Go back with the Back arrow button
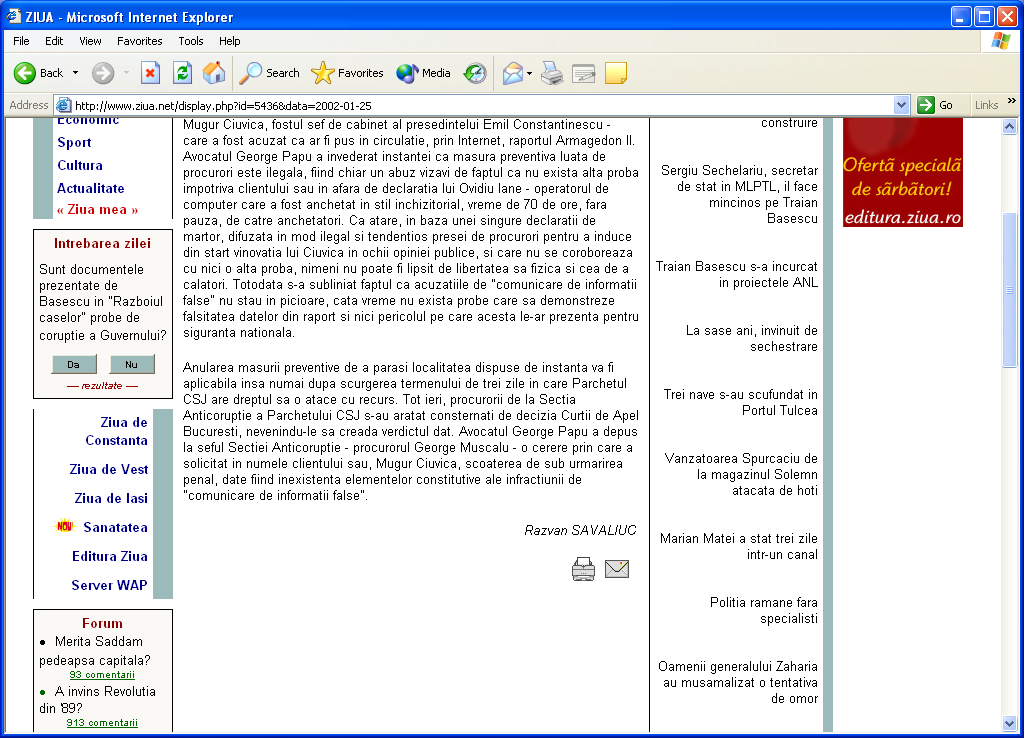Screen dimensions: 1028x738 click(39, 73)
